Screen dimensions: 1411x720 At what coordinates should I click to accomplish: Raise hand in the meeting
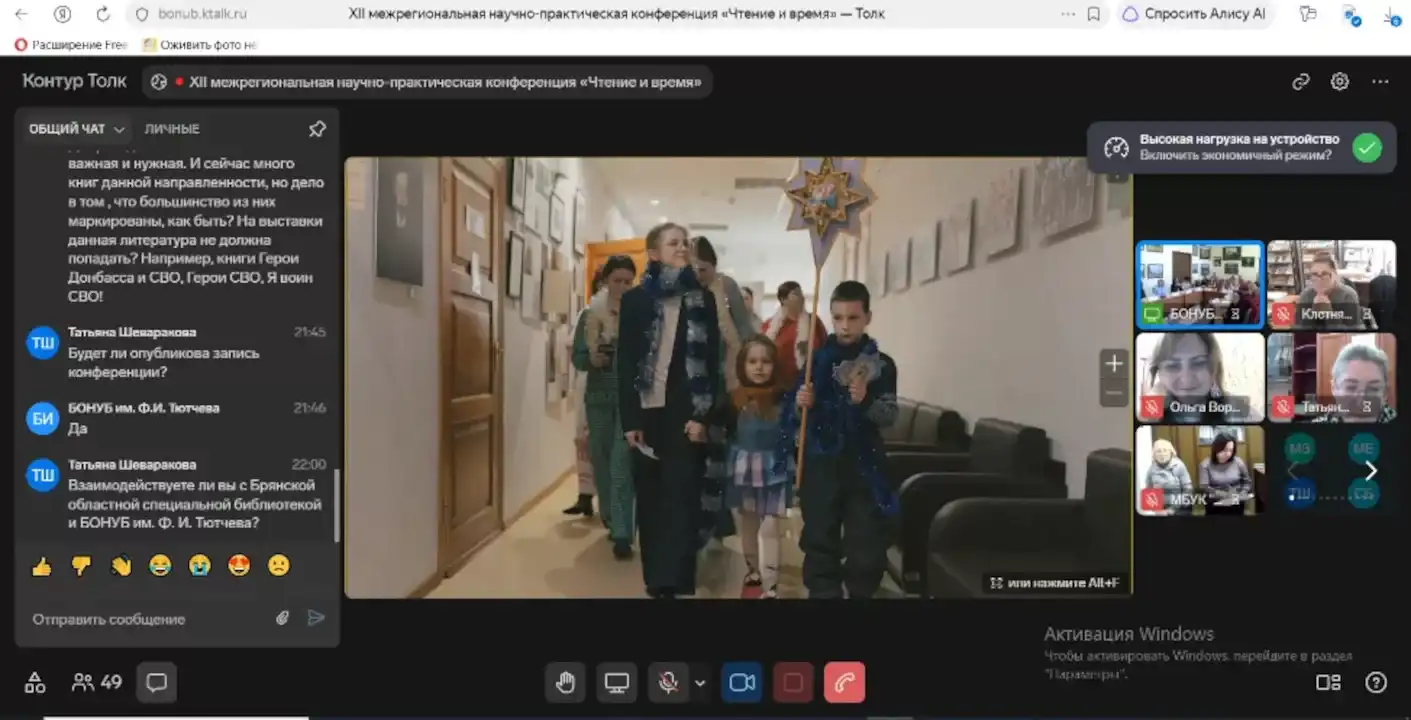click(x=565, y=683)
